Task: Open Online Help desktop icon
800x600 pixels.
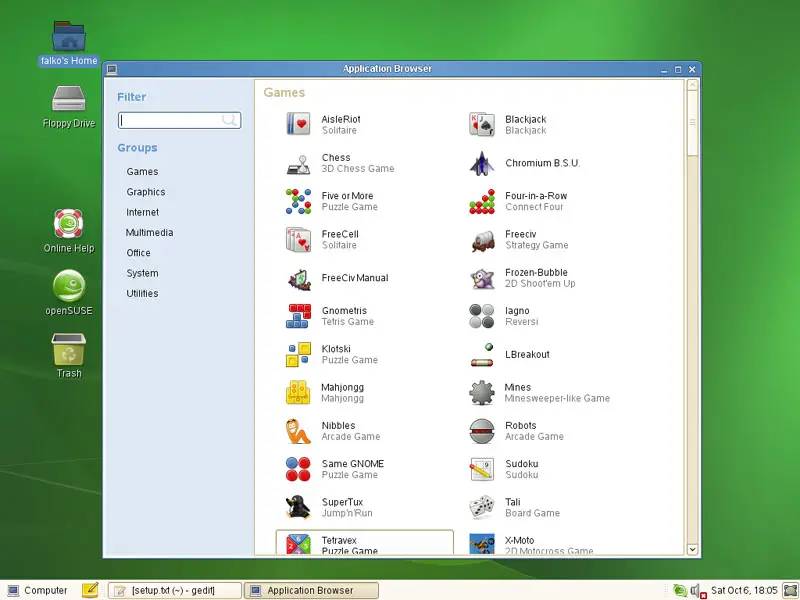Action: point(69,231)
